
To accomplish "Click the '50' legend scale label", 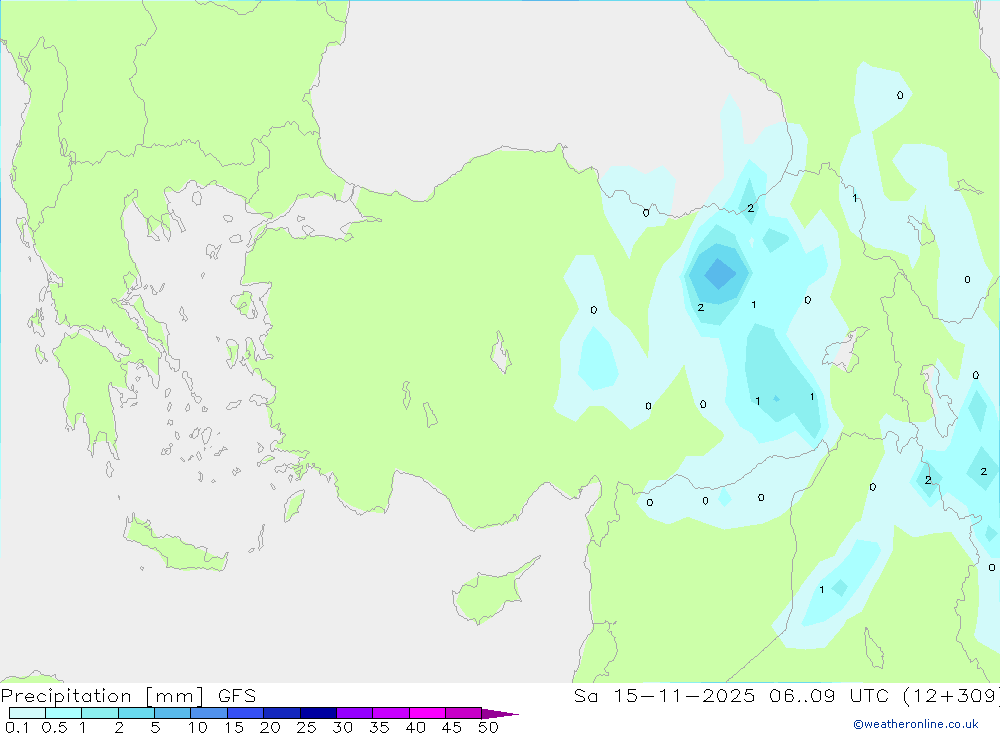I will (x=488, y=727).
